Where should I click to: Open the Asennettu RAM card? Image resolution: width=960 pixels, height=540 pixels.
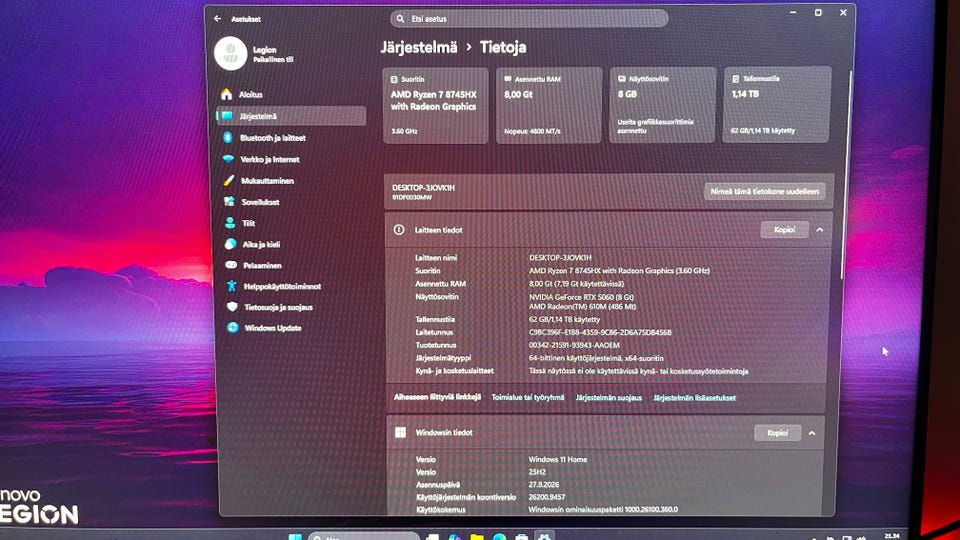click(549, 105)
